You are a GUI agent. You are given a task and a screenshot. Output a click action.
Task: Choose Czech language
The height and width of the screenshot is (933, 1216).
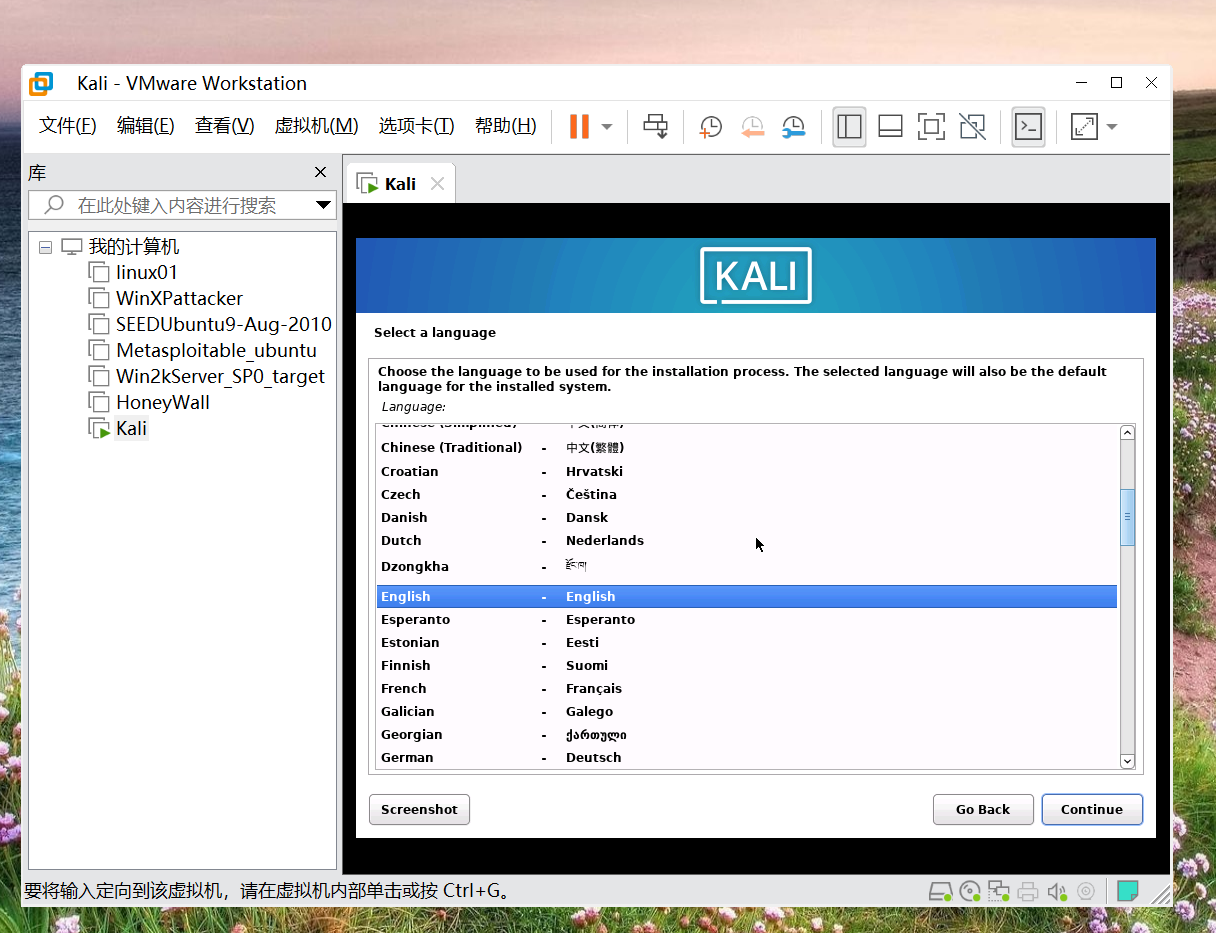coord(746,494)
